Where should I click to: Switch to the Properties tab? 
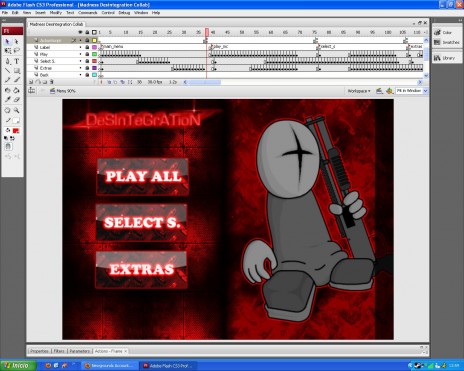[x=39, y=351]
